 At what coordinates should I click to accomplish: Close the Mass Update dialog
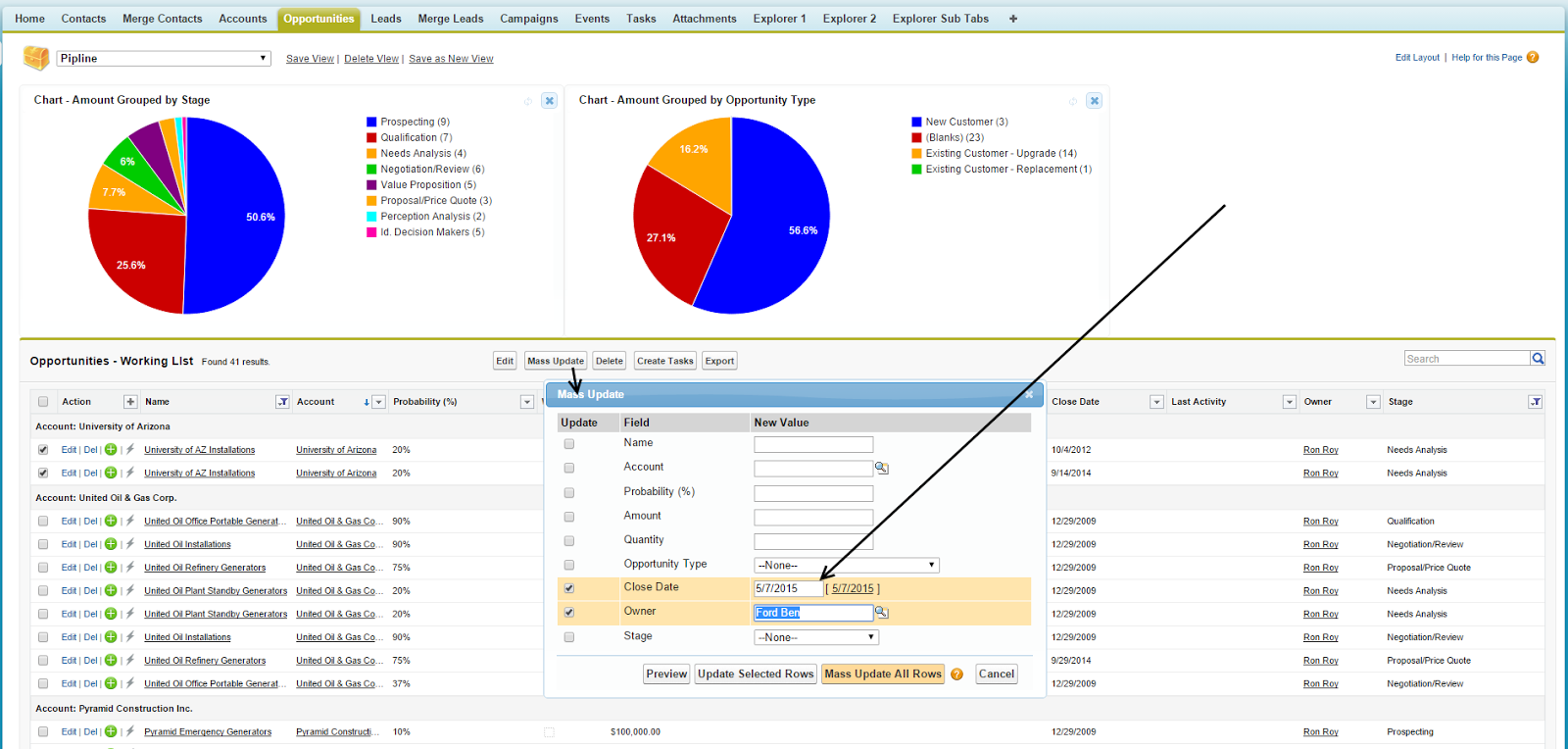point(1029,394)
